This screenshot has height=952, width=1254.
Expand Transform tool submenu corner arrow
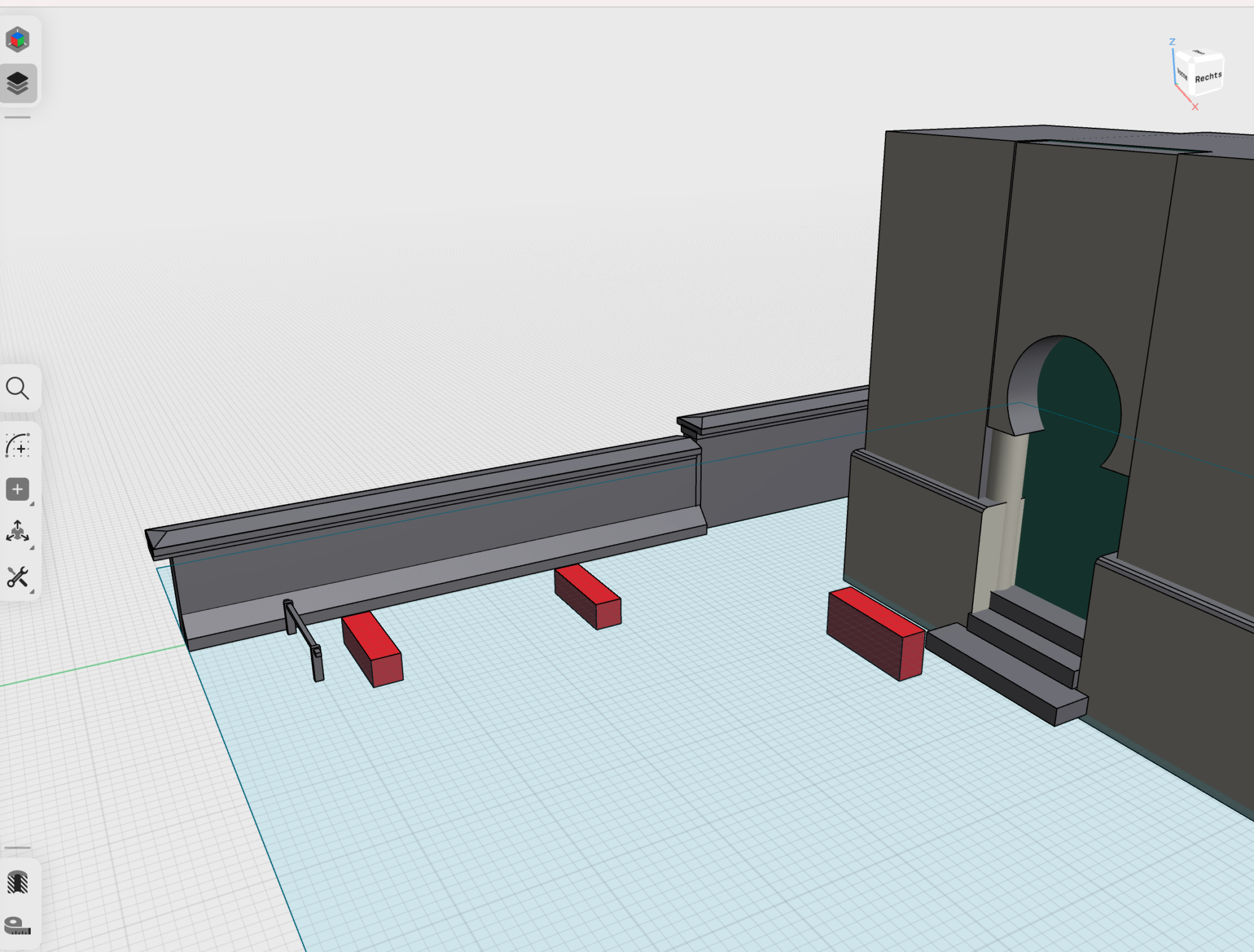pos(32,548)
